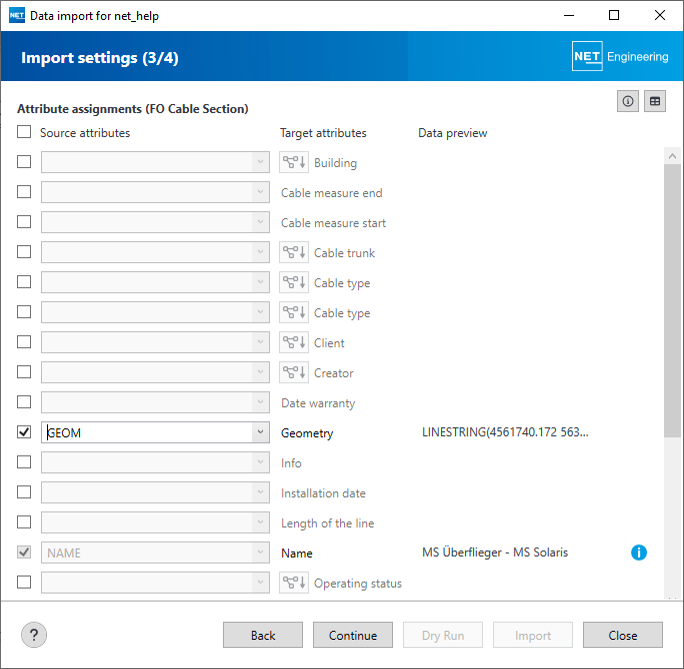Image resolution: width=684 pixels, height=669 pixels.
Task: Click the relation icon beside Creator
Action: [294, 373]
